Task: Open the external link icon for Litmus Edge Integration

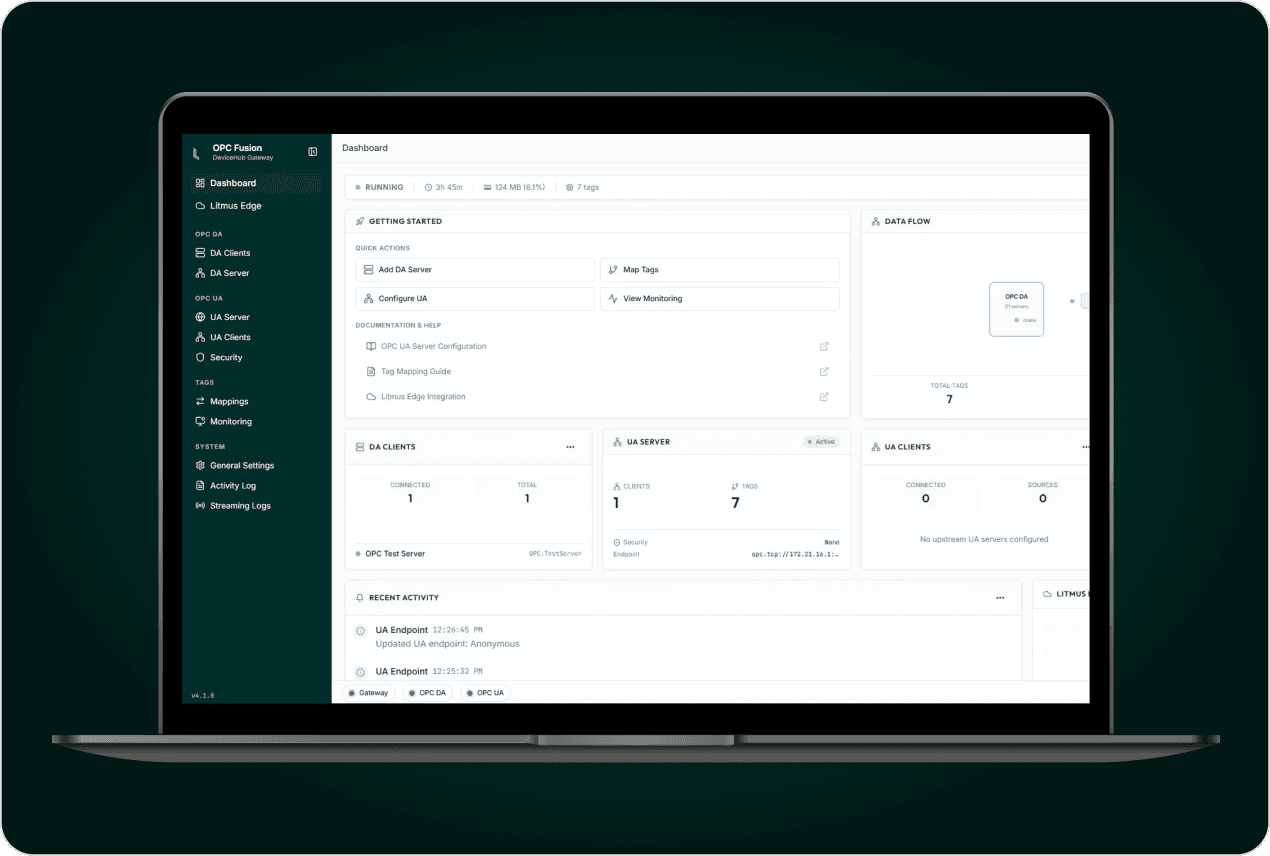Action: [824, 397]
